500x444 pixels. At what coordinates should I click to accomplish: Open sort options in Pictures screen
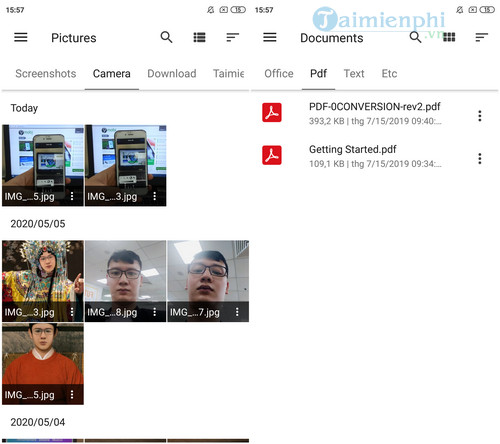pyautogui.click(x=232, y=37)
